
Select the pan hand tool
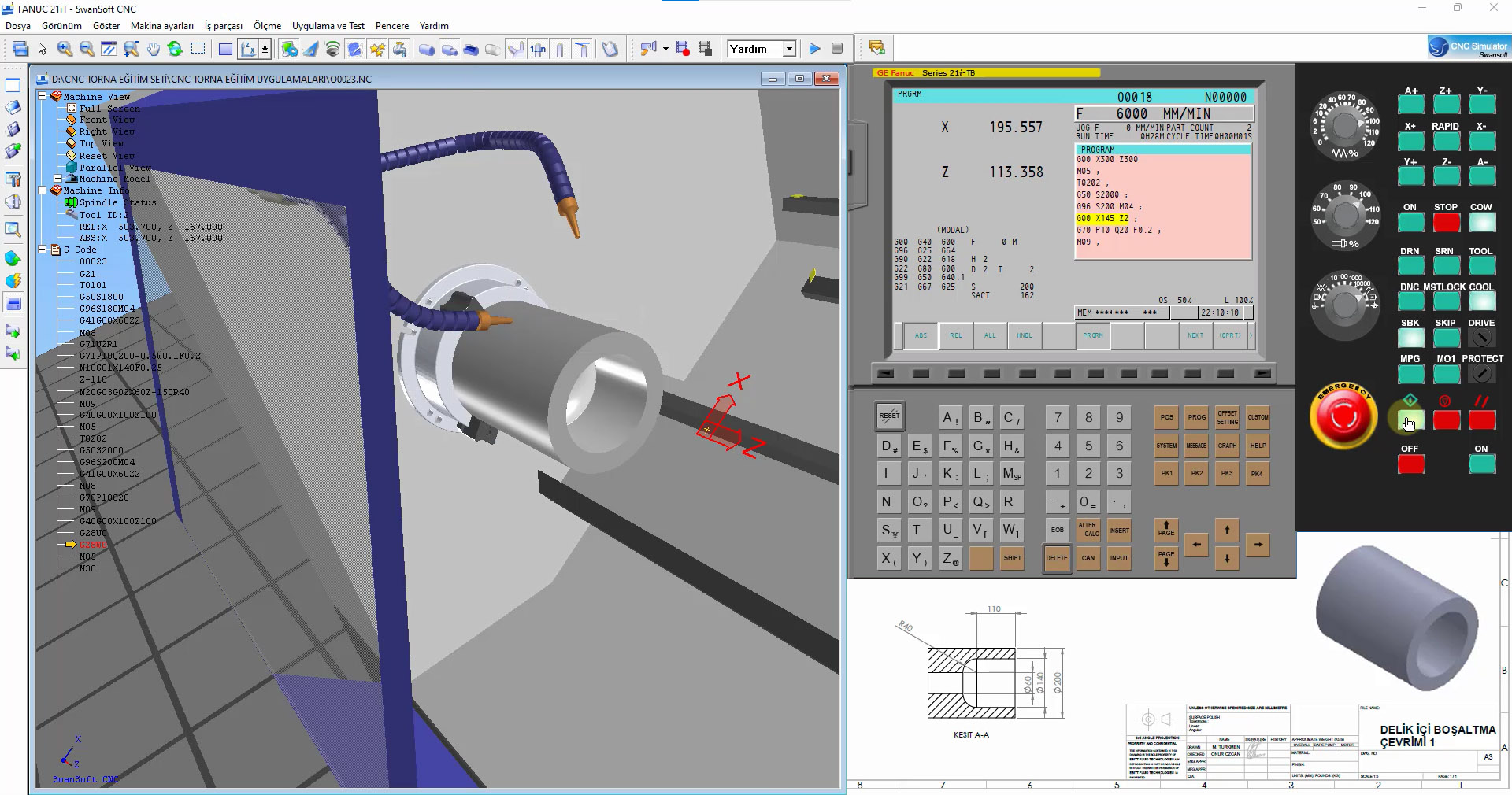click(153, 49)
